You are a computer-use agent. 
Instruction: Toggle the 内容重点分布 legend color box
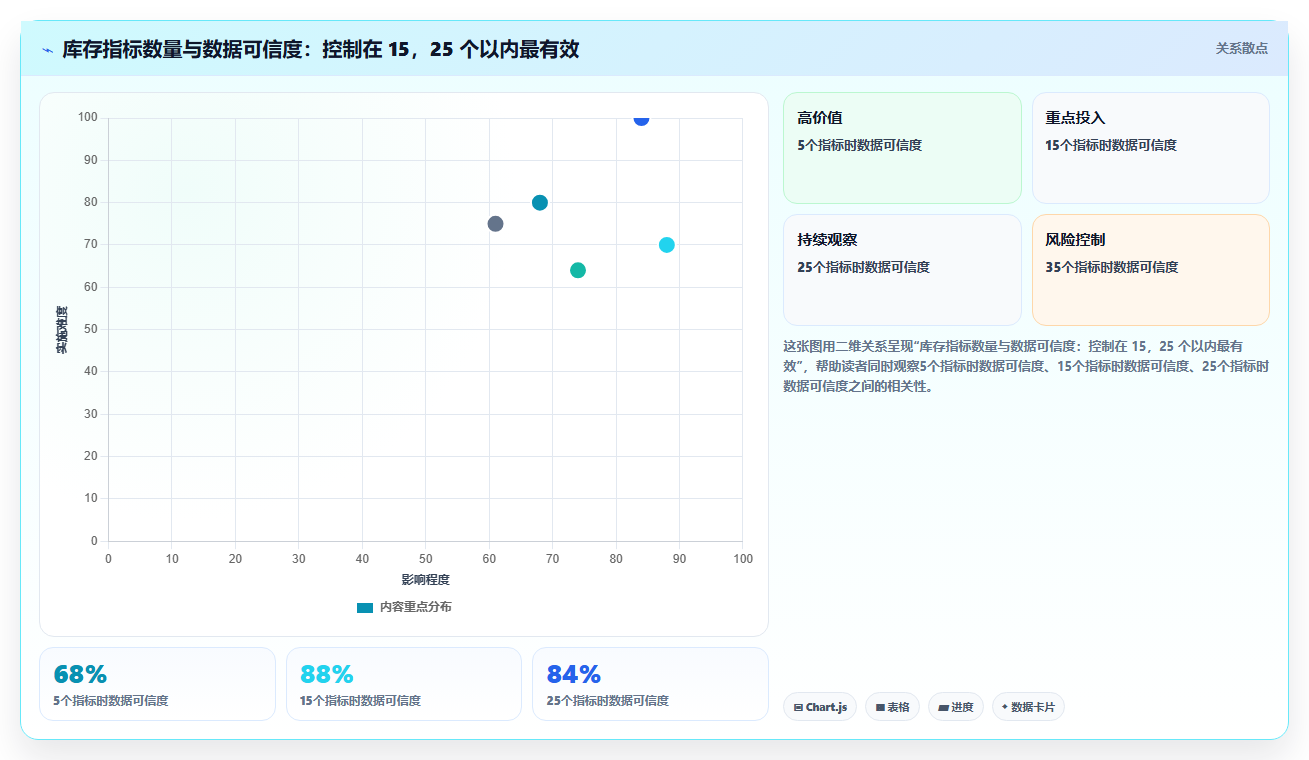coord(365,607)
